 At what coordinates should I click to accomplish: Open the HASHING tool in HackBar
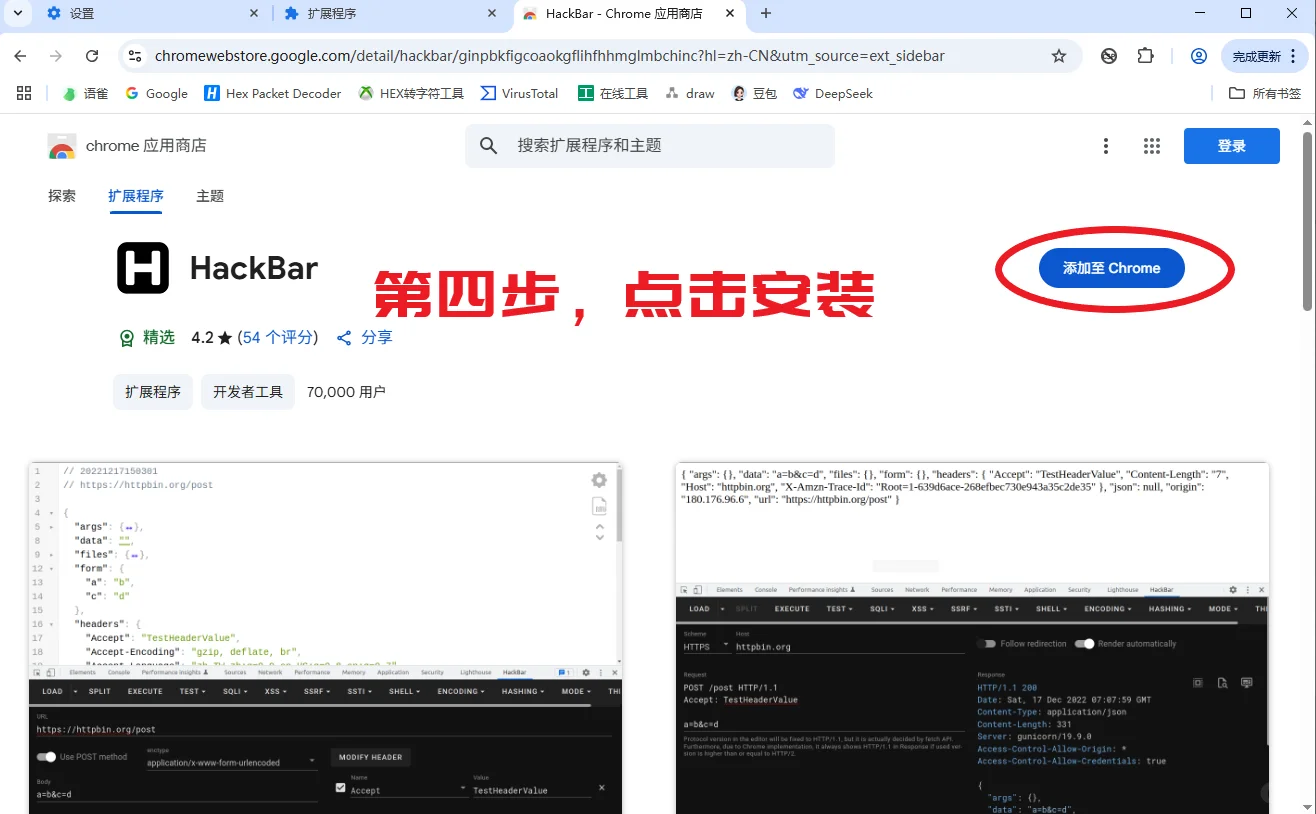(521, 691)
